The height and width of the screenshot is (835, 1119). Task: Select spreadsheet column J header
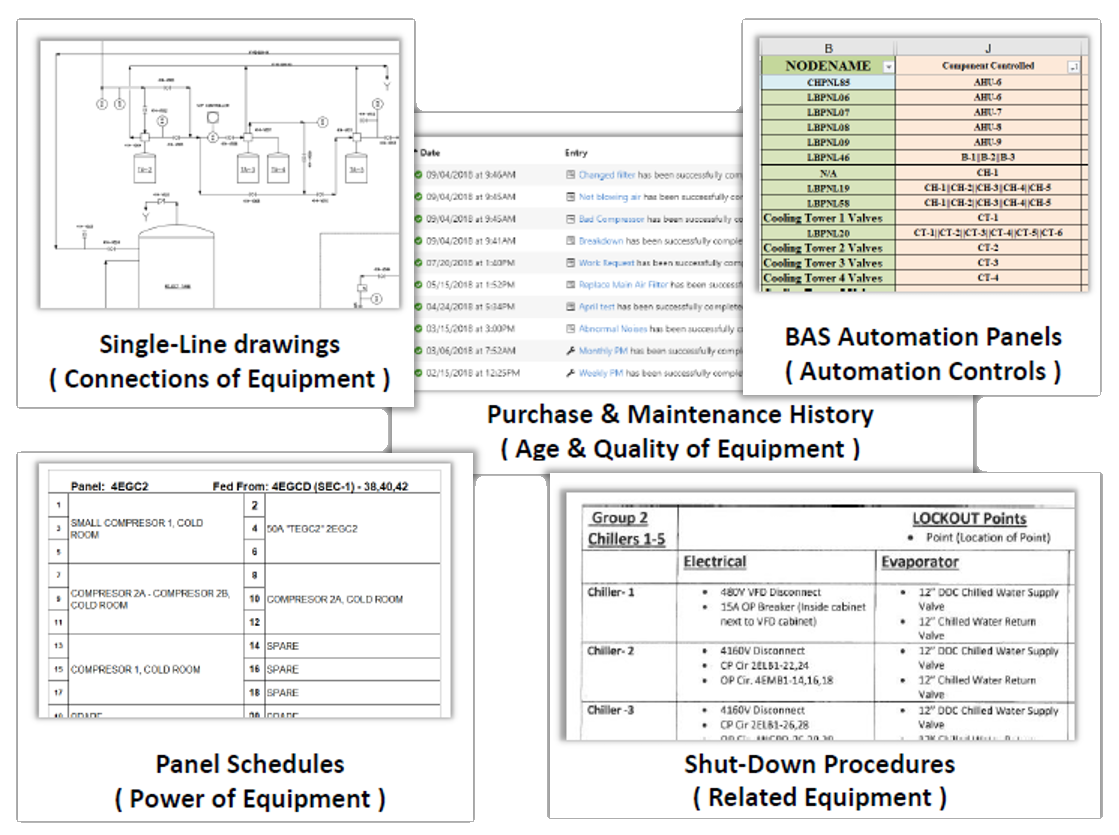click(988, 49)
